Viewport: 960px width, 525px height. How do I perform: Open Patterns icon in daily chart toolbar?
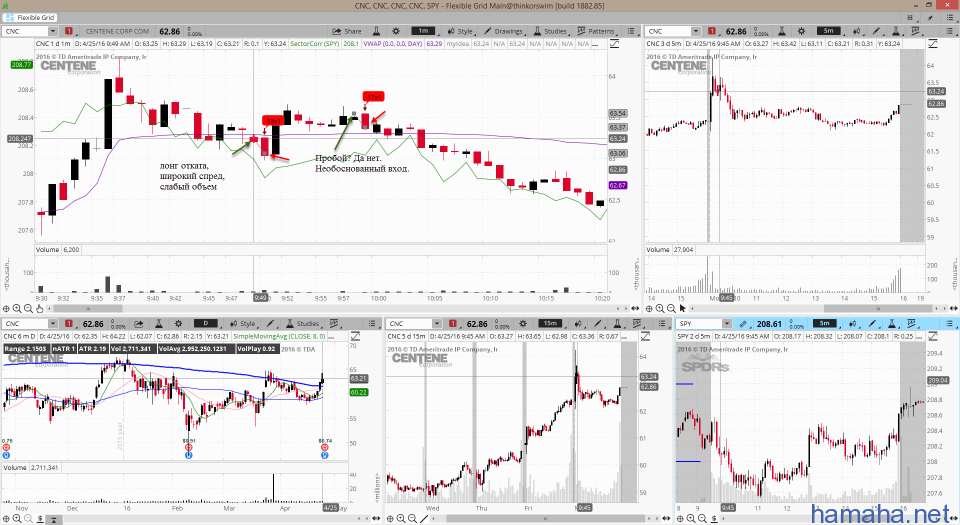click(x=334, y=324)
